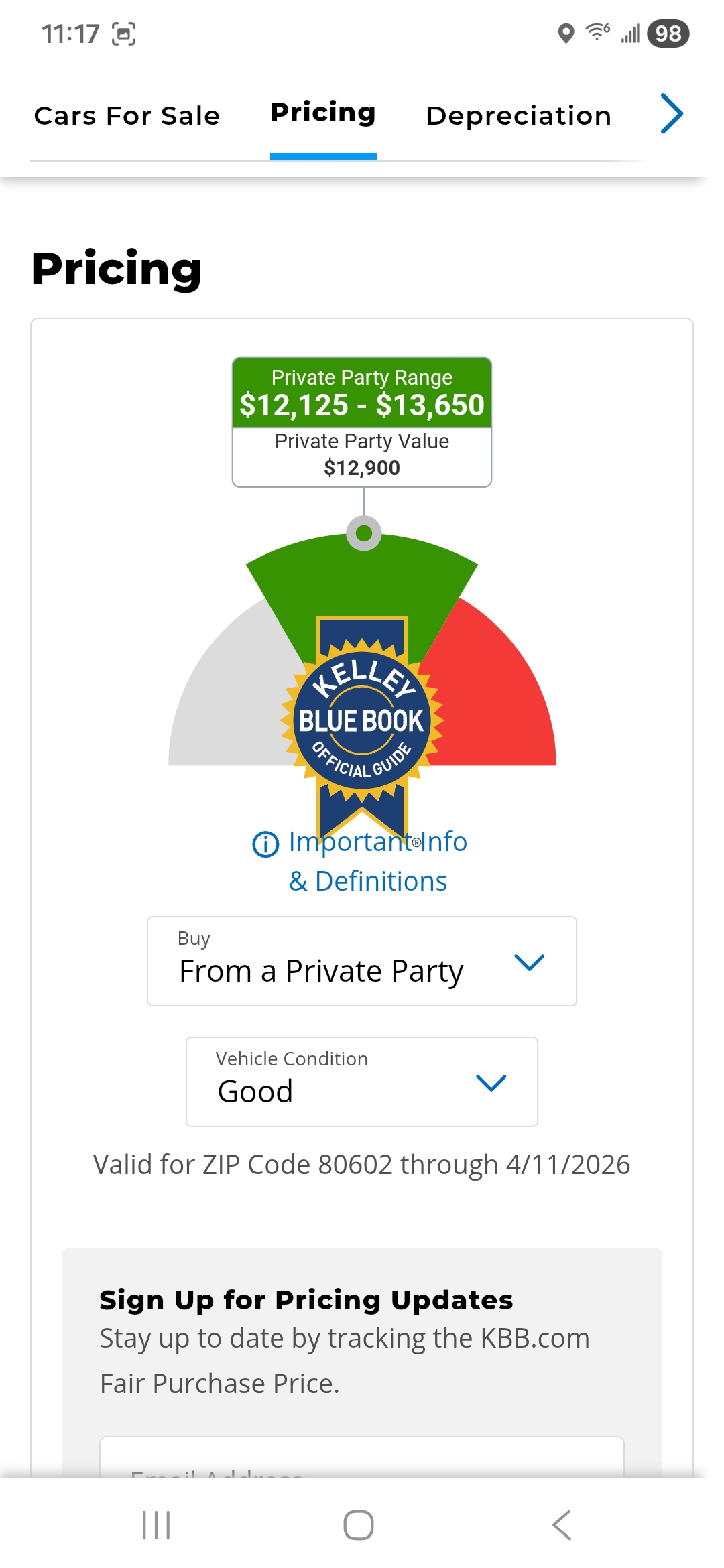This screenshot has width=724, height=1568.
Task: Open the Buy From a Private Party dropdown
Action: (x=362, y=961)
